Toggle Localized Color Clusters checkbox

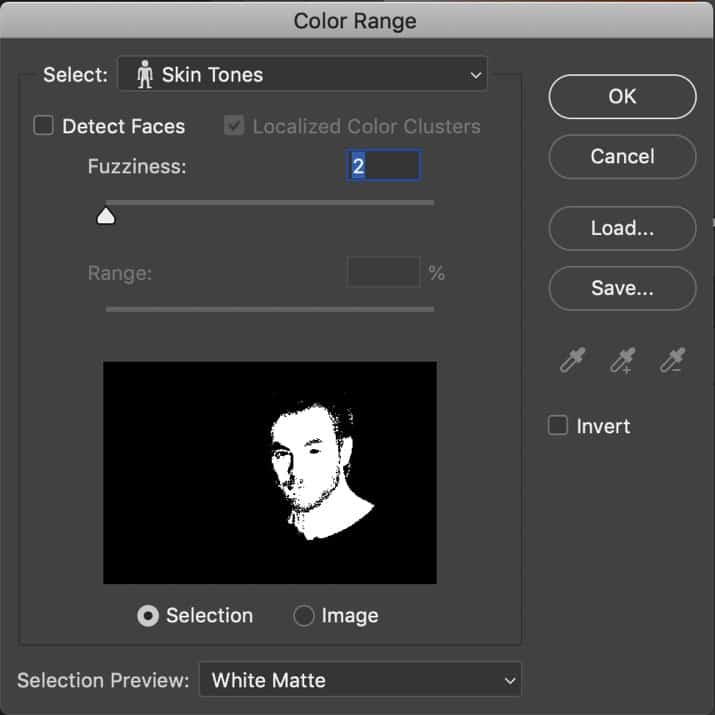(234, 125)
